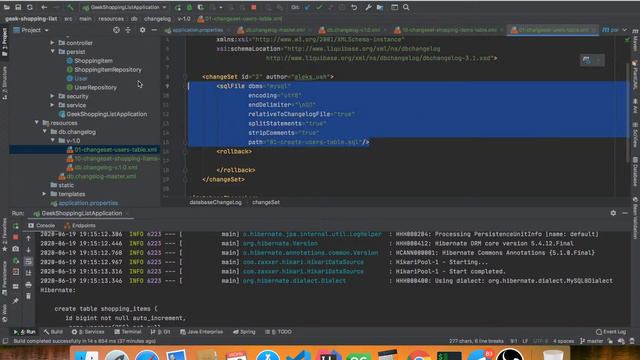Expand the templates folder
This screenshot has width=640, height=360.
point(44,194)
